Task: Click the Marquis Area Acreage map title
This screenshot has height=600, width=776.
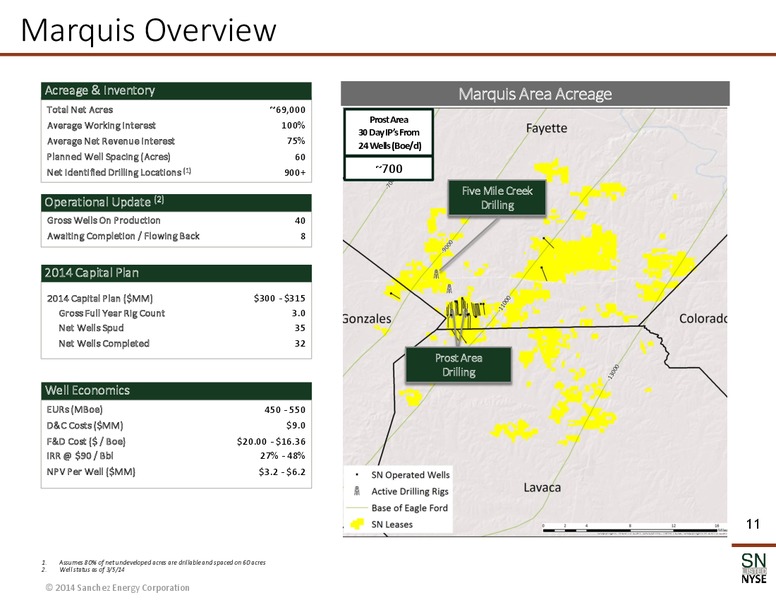Action: 535,94
